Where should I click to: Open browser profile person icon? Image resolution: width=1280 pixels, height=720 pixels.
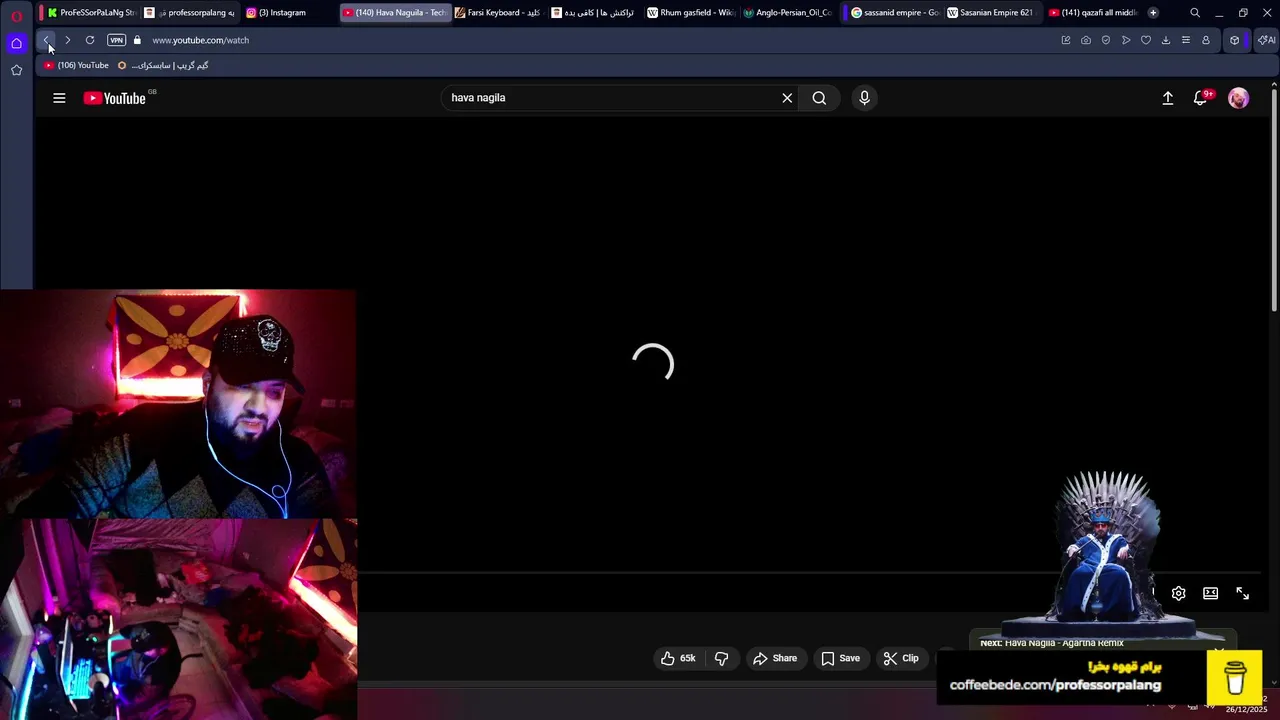click(1206, 40)
